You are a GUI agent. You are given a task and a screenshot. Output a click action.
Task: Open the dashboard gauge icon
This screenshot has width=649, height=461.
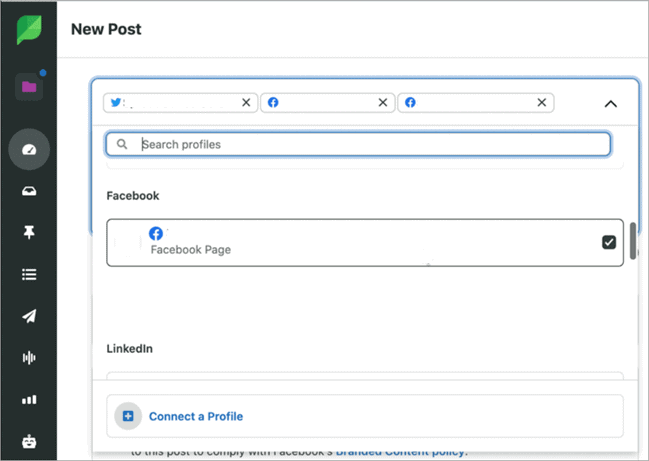point(28,150)
